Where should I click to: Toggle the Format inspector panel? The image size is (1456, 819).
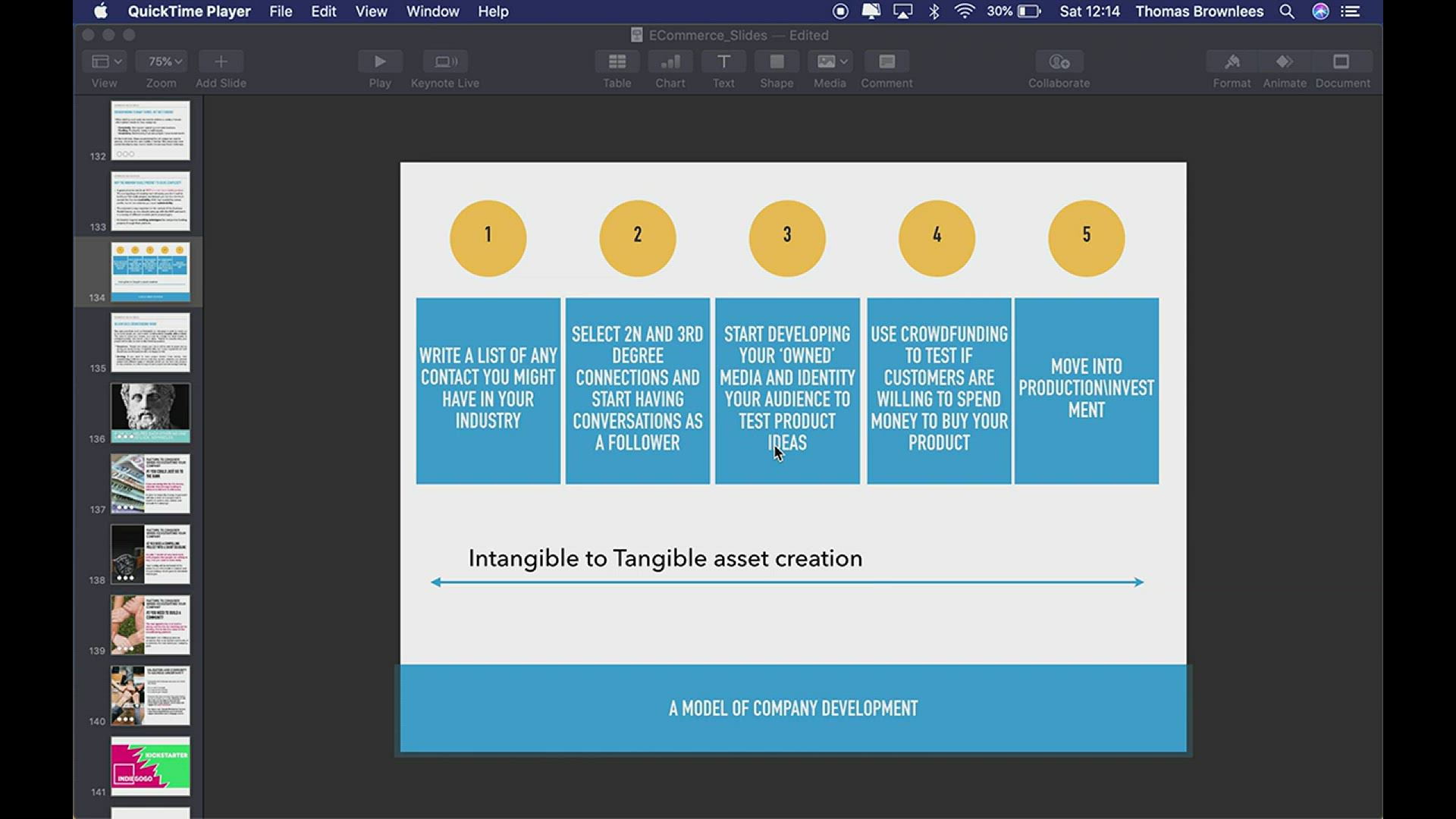(1232, 61)
